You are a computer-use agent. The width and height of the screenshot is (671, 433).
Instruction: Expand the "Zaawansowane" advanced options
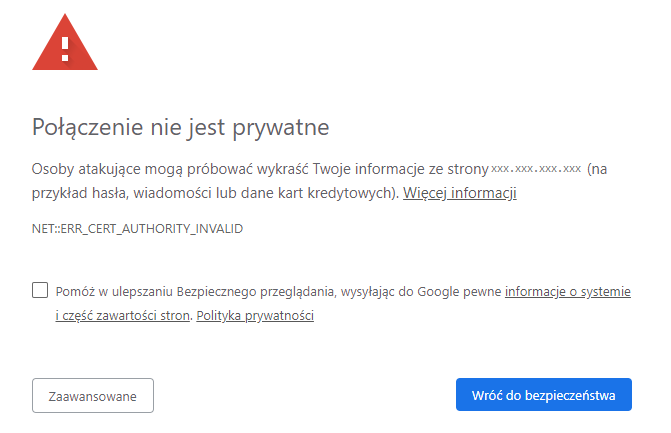point(93,396)
